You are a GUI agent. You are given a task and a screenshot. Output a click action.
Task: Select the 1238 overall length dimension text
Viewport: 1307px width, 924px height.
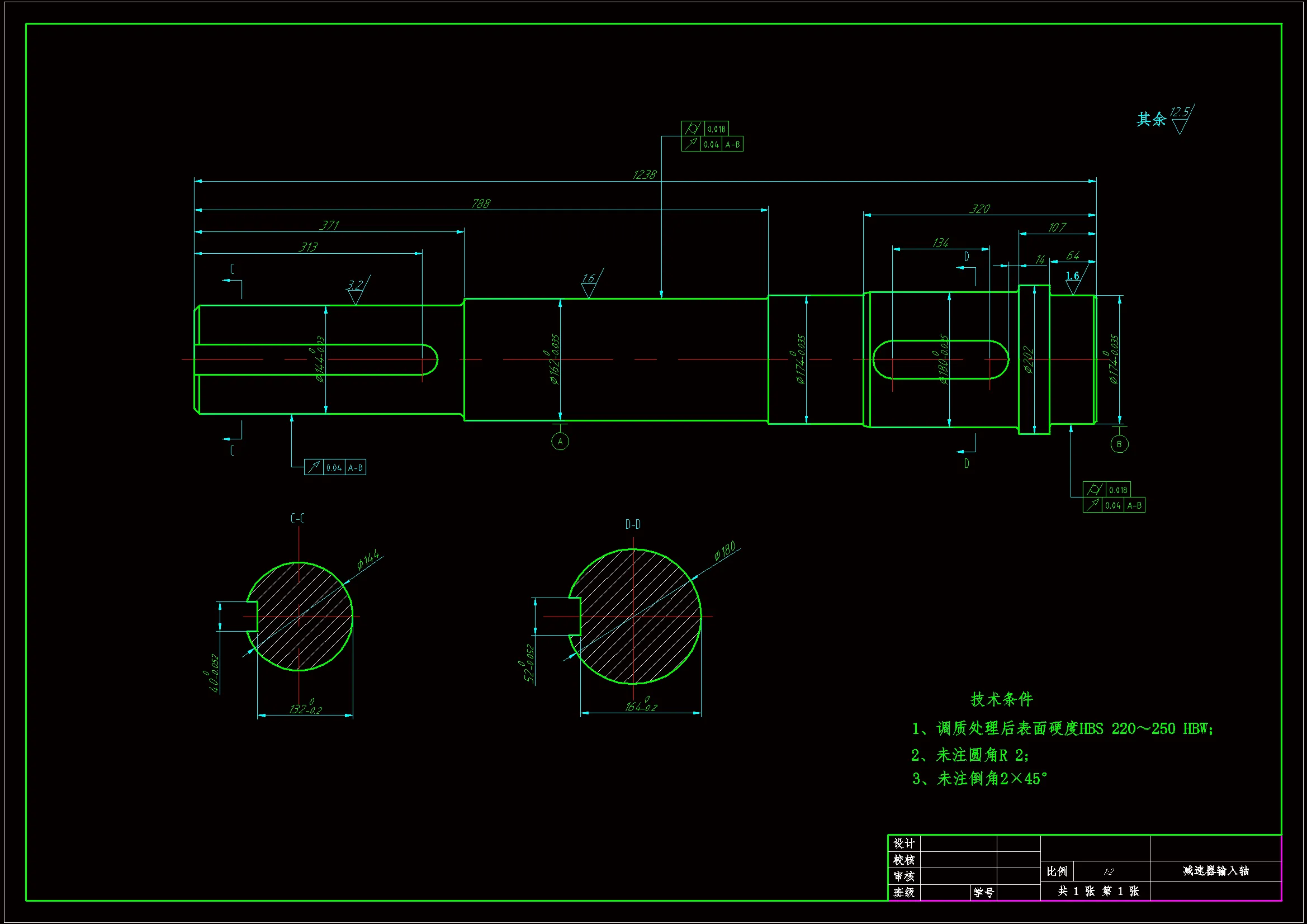click(x=645, y=175)
